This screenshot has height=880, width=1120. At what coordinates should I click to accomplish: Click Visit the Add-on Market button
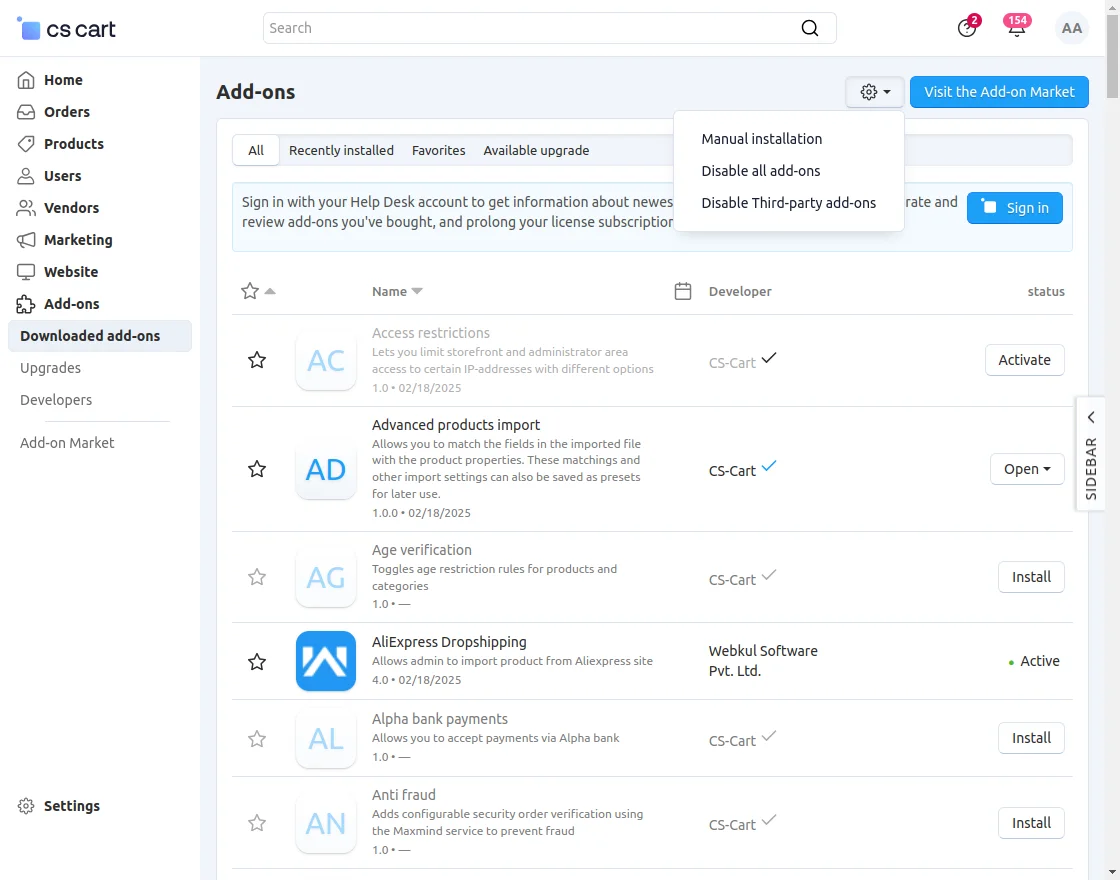point(999,92)
